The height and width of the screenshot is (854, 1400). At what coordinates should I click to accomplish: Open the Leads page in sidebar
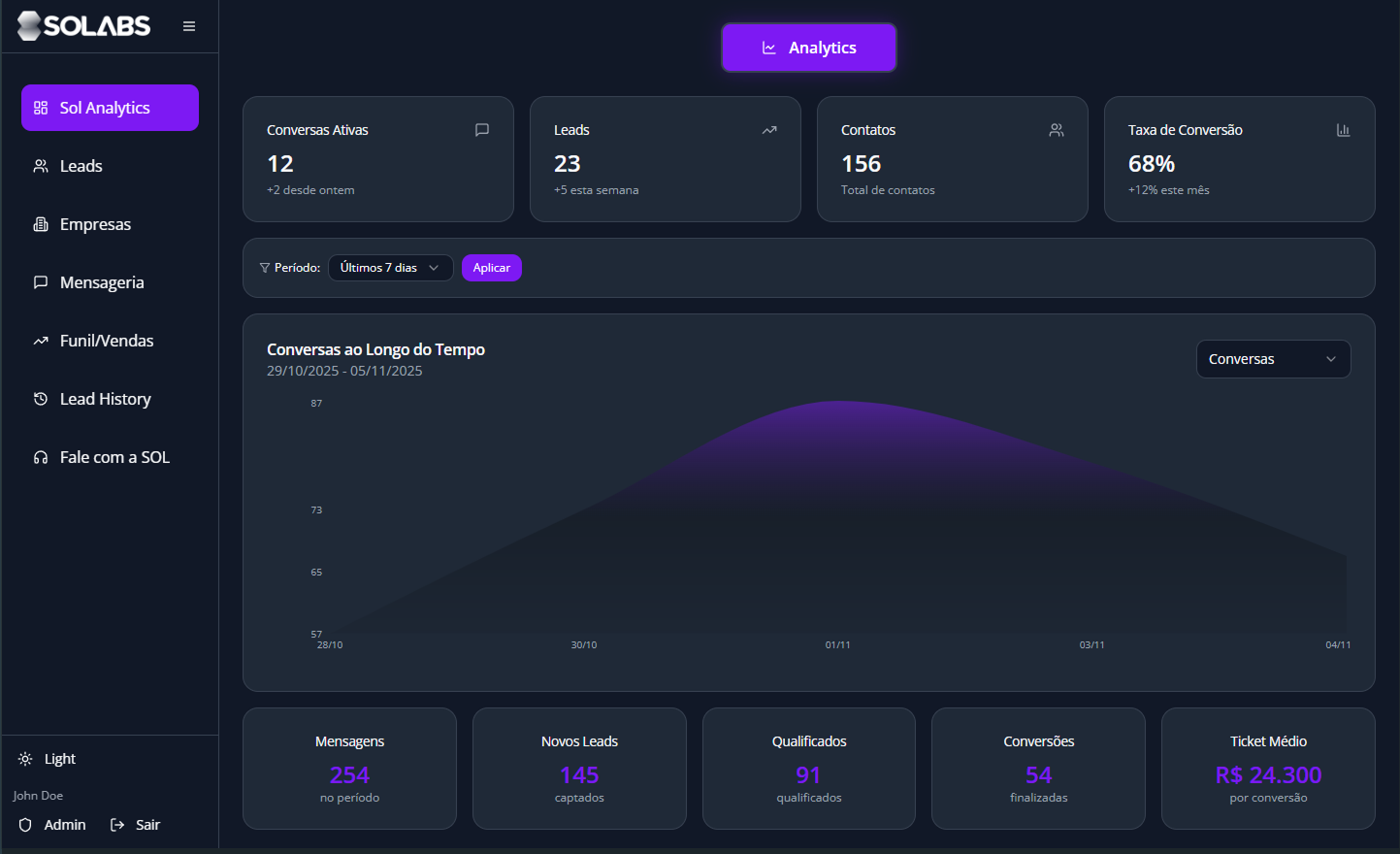pyautogui.click(x=81, y=166)
